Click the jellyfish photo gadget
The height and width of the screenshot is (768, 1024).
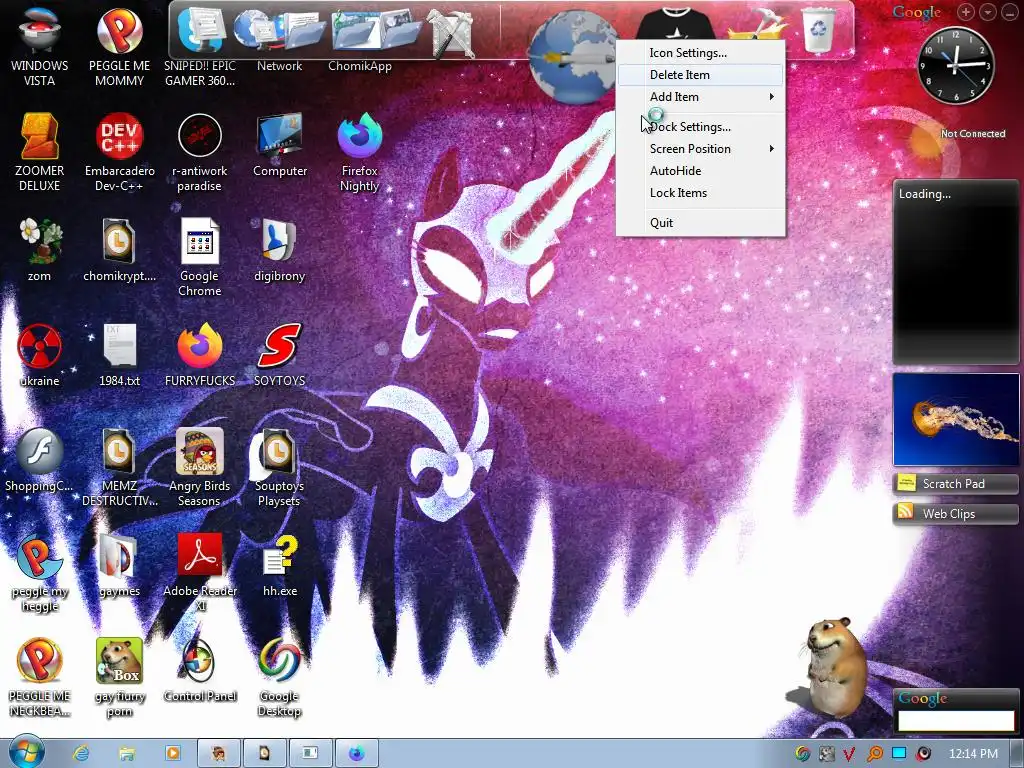(x=956, y=419)
